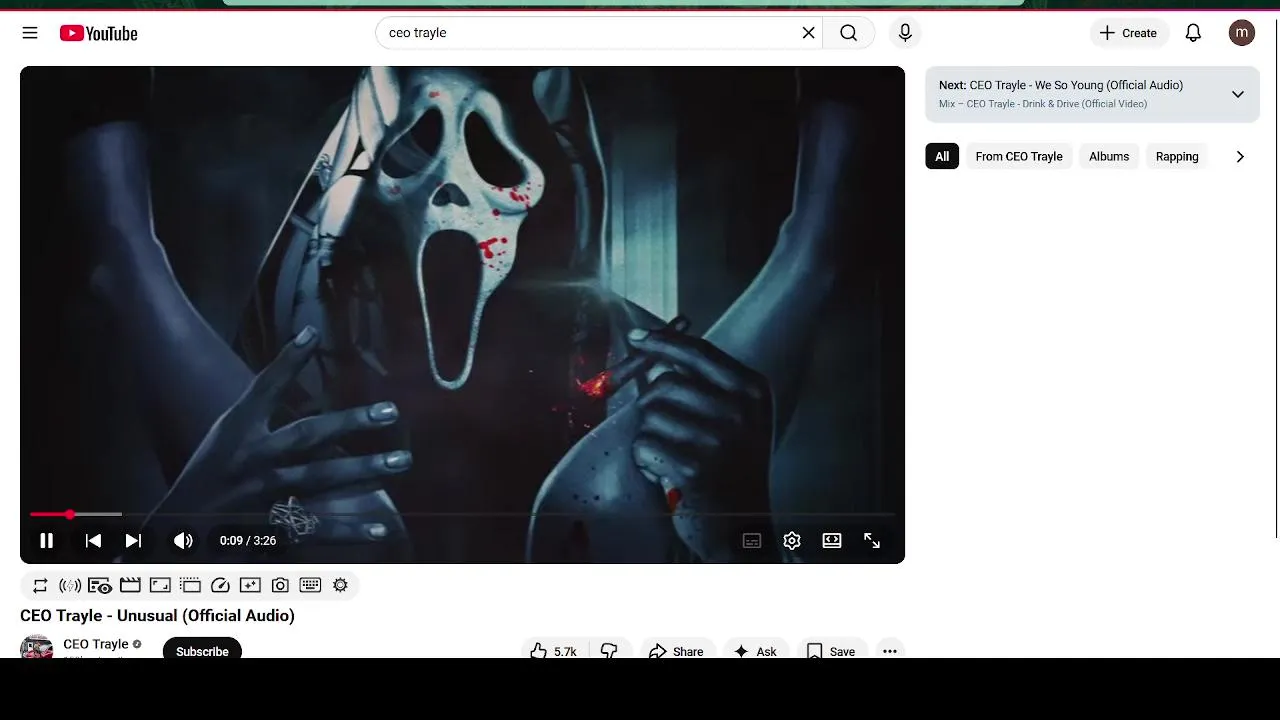The height and width of the screenshot is (720, 1280).
Task: Click the red progress scrubber handle
Action: click(x=70, y=514)
